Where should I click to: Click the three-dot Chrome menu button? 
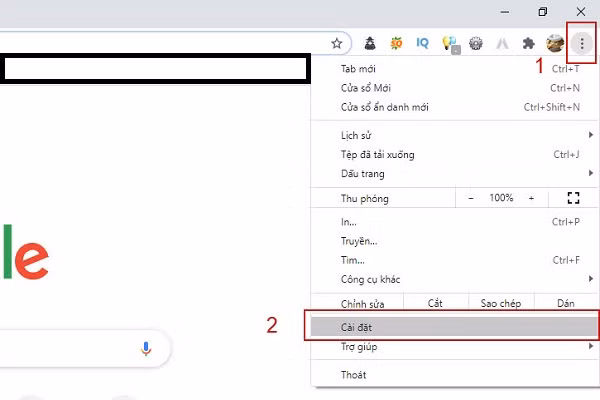pyautogui.click(x=582, y=43)
